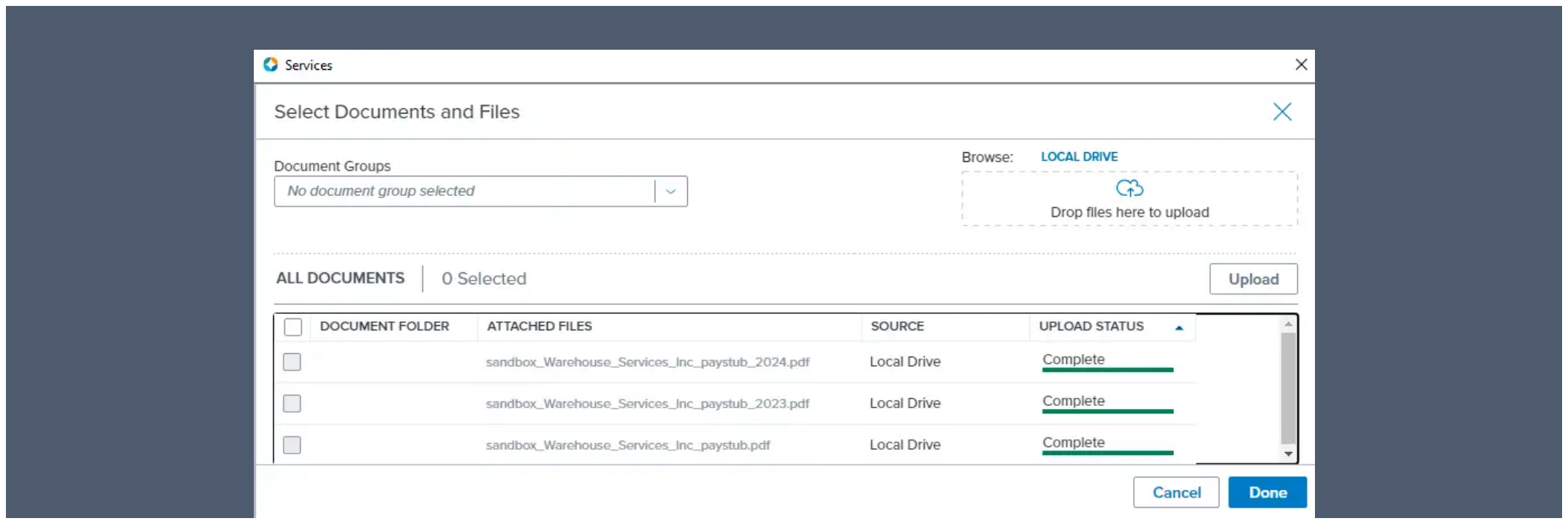Sort by the SOURCE column header
The width and height of the screenshot is (1568, 524).
[x=897, y=327]
